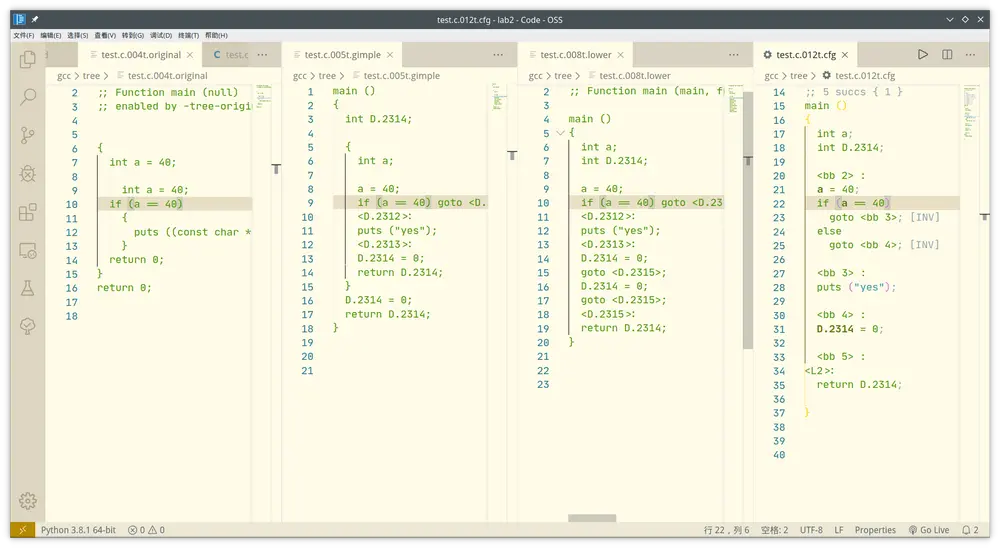Click gcc breadcrumb in the gimple editor
Image resolution: width=1000 pixels, height=548 pixels.
pos(300,76)
